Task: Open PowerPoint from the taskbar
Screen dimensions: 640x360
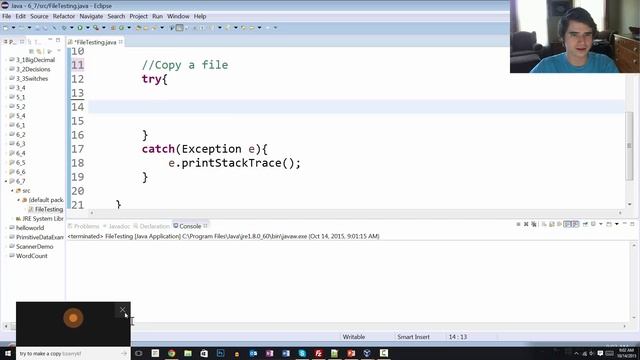Action: [351, 353]
